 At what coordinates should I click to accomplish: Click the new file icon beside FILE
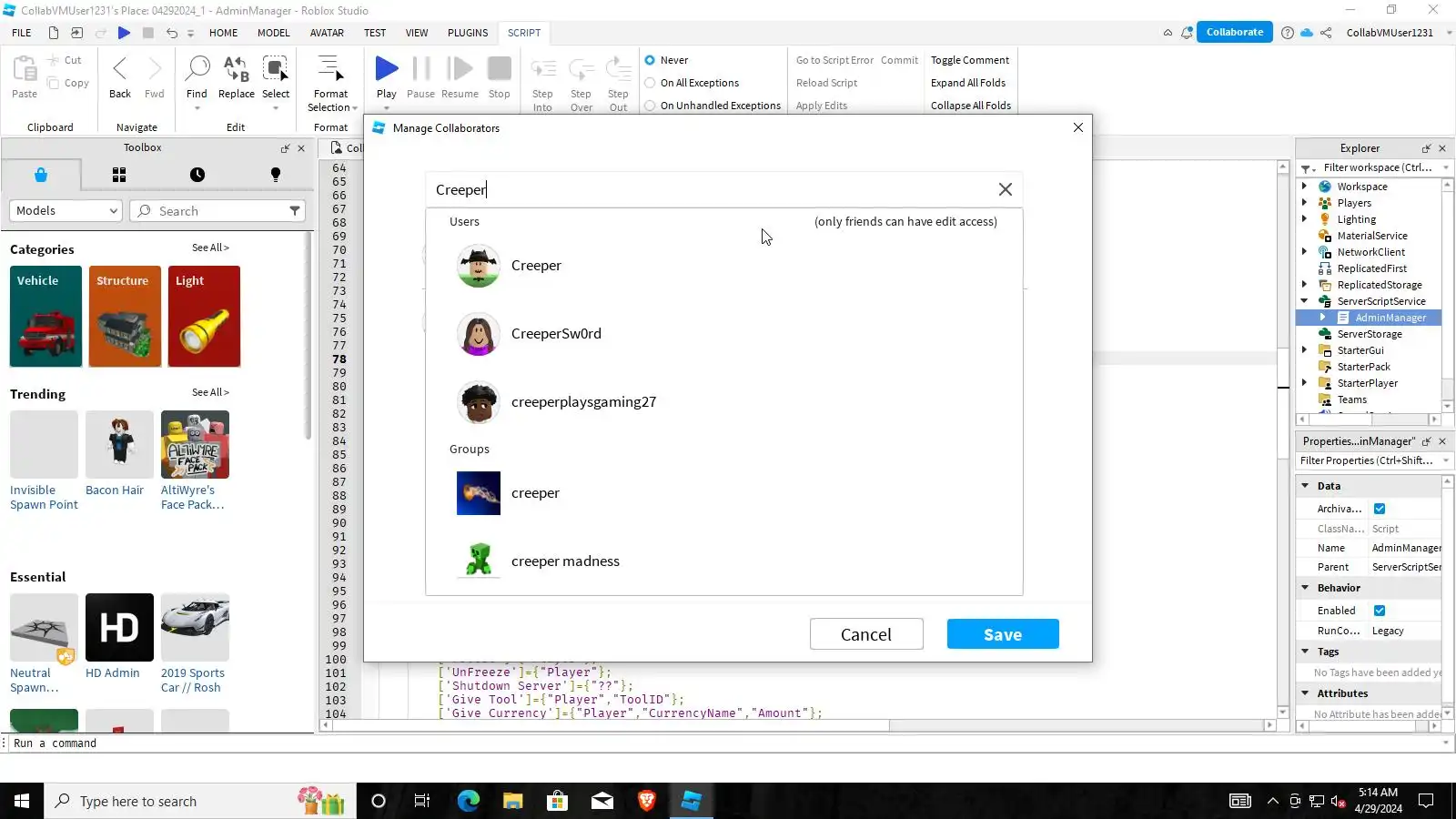click(x=54, y=33)
